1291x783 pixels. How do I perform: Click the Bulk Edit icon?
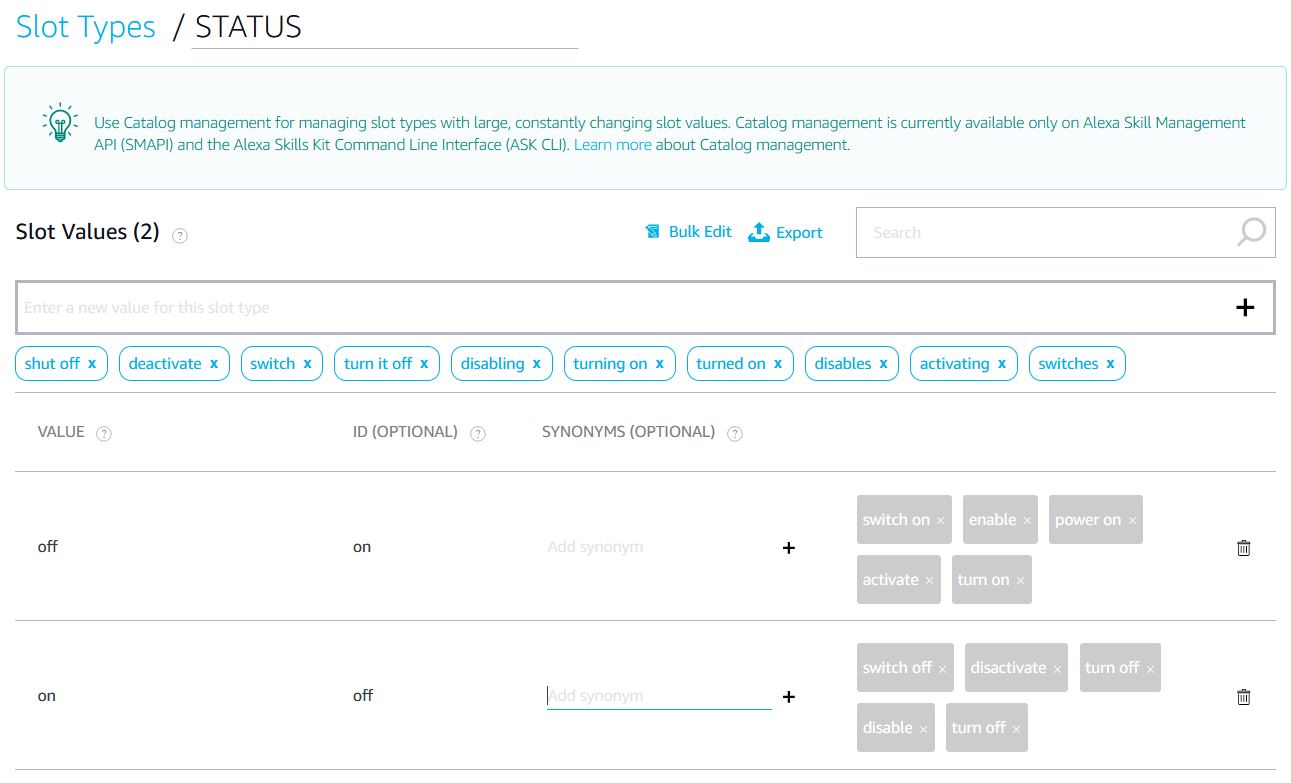click(652, 231)
